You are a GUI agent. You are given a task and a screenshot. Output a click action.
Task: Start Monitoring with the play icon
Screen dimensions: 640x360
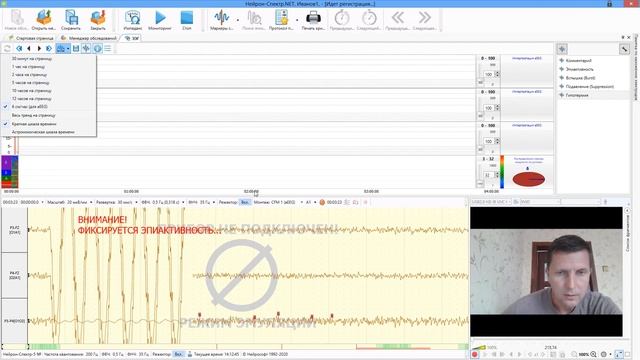pos(160,18)
